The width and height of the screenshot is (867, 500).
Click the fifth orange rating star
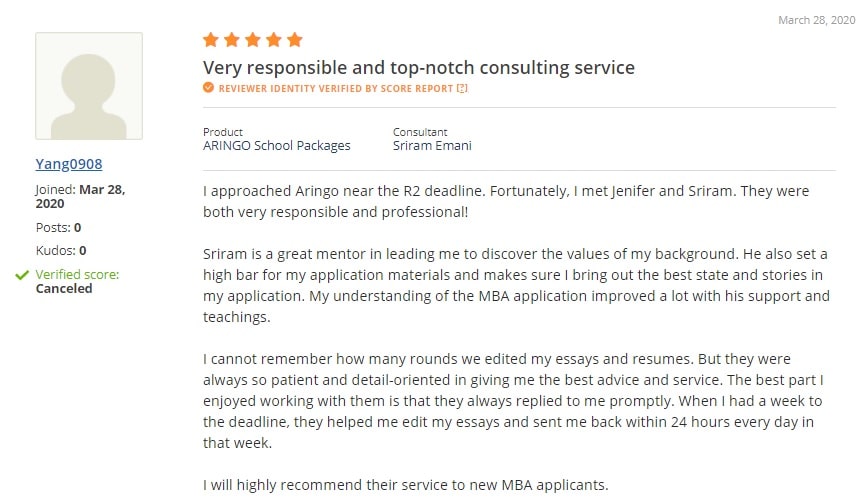pyautogui.click(x=295, y=39)
